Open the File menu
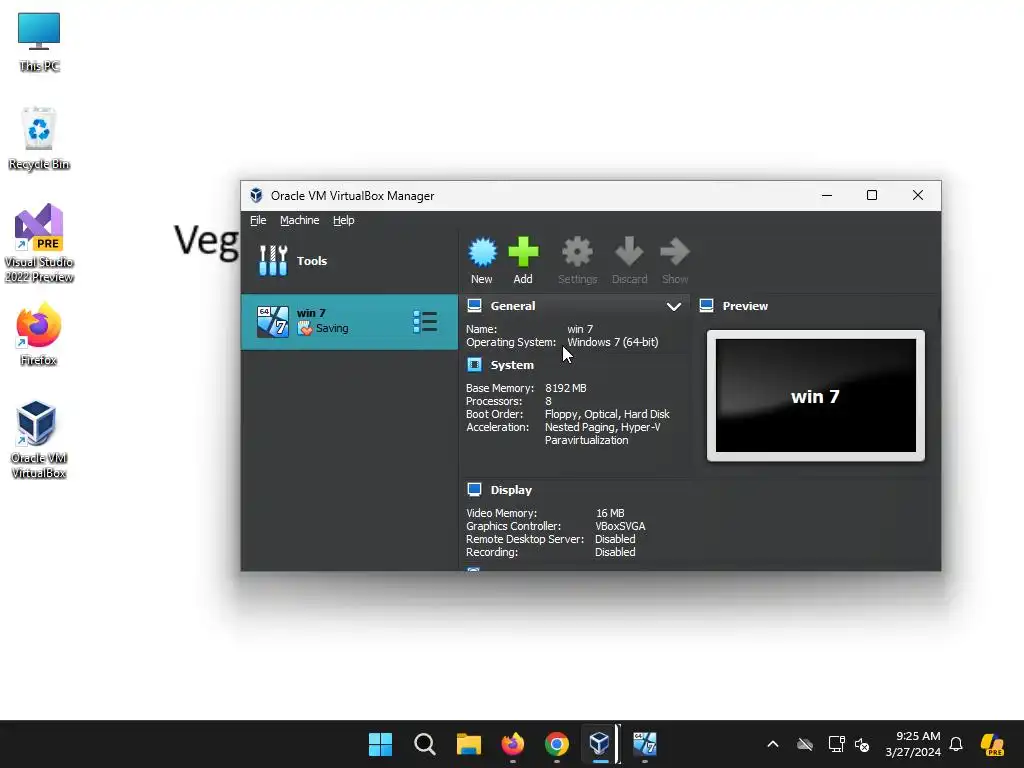The height and width of the screenshot is (768, 1024). (x=258, y=220)
